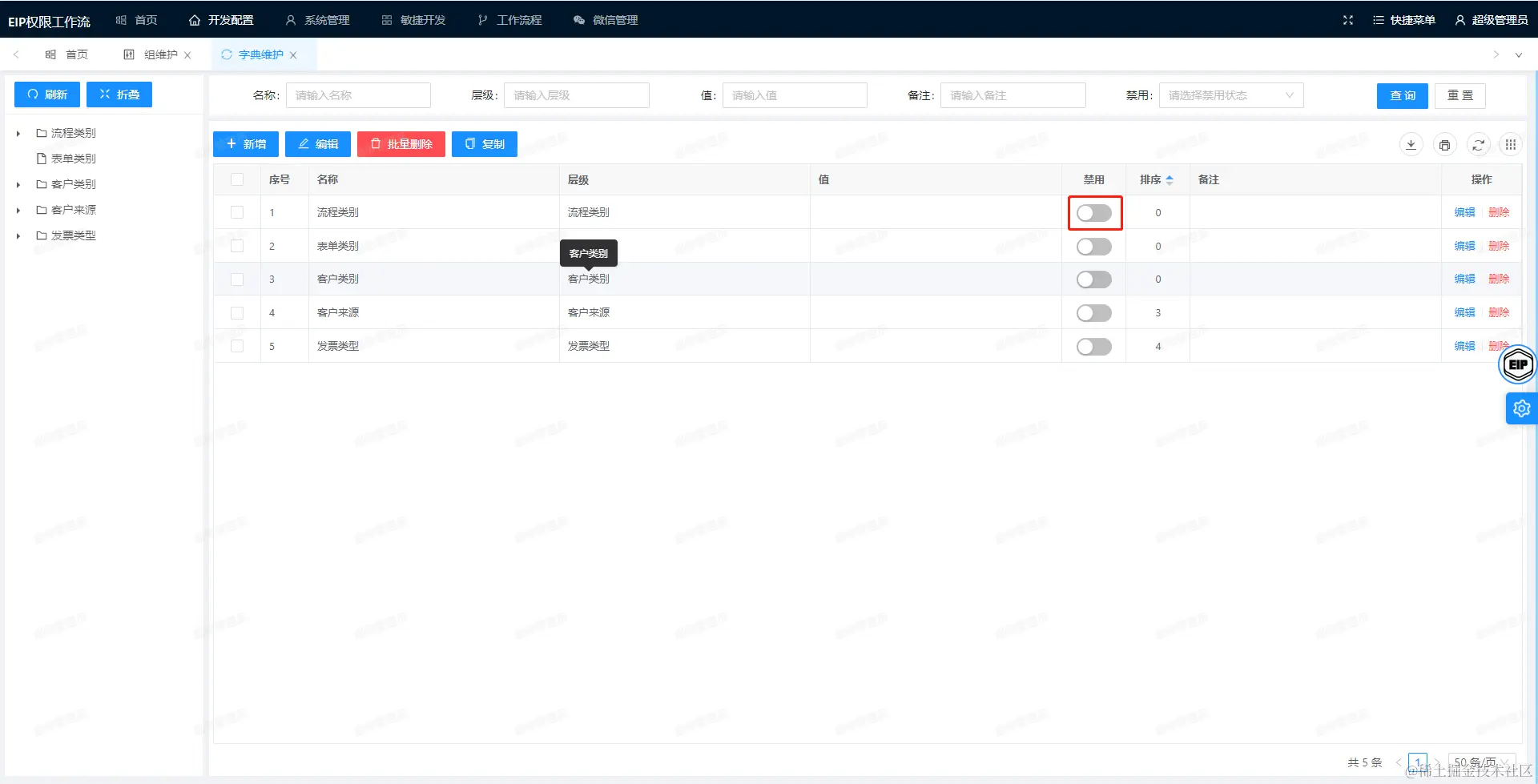The height and width of the screenshot is (784, 1538).
Task: Click the 查询 search button
Action: coord(1403,95)
